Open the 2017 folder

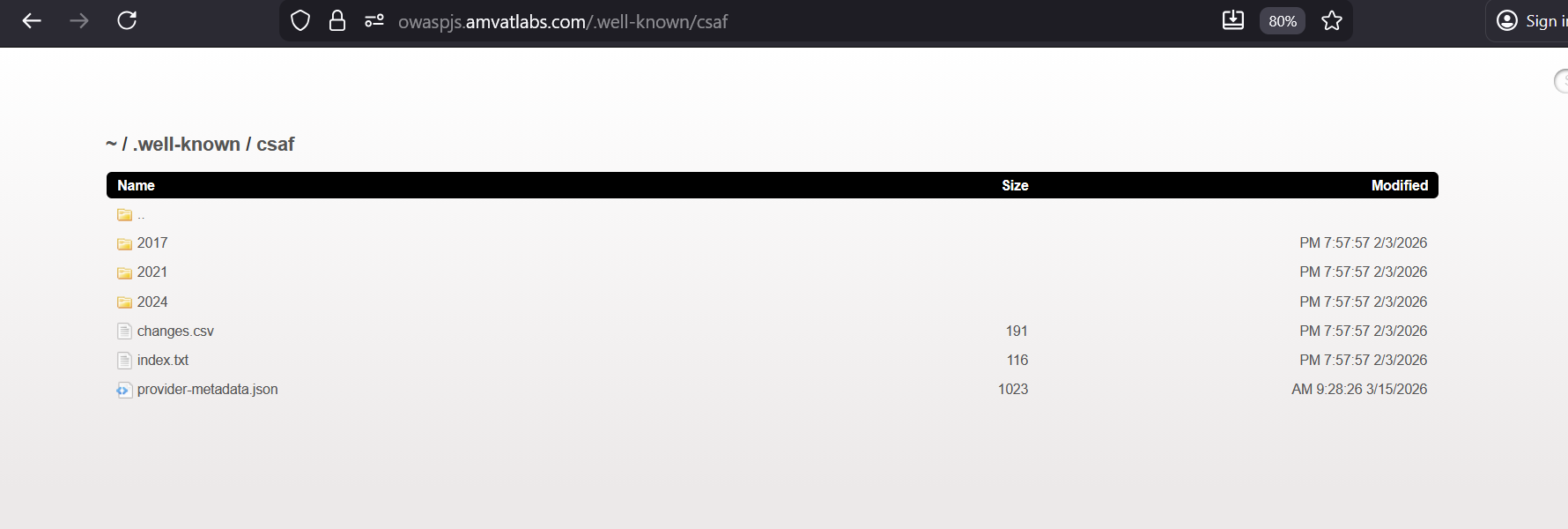(x=152, y=243)
